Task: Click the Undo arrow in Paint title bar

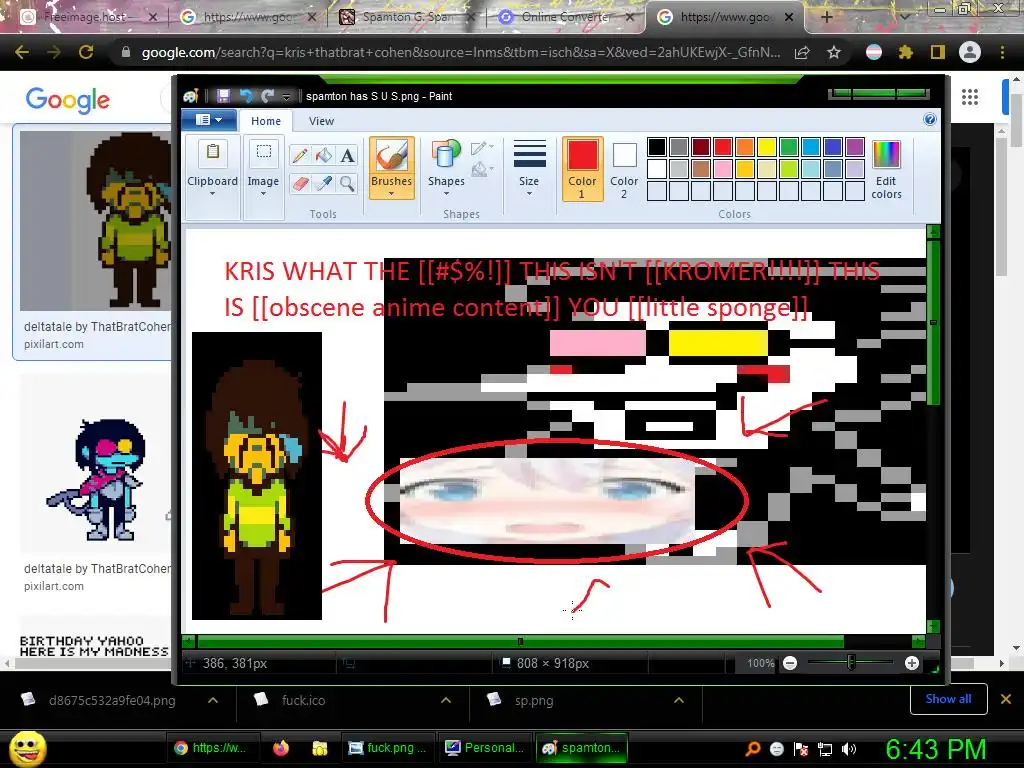Action: (246, 96)
